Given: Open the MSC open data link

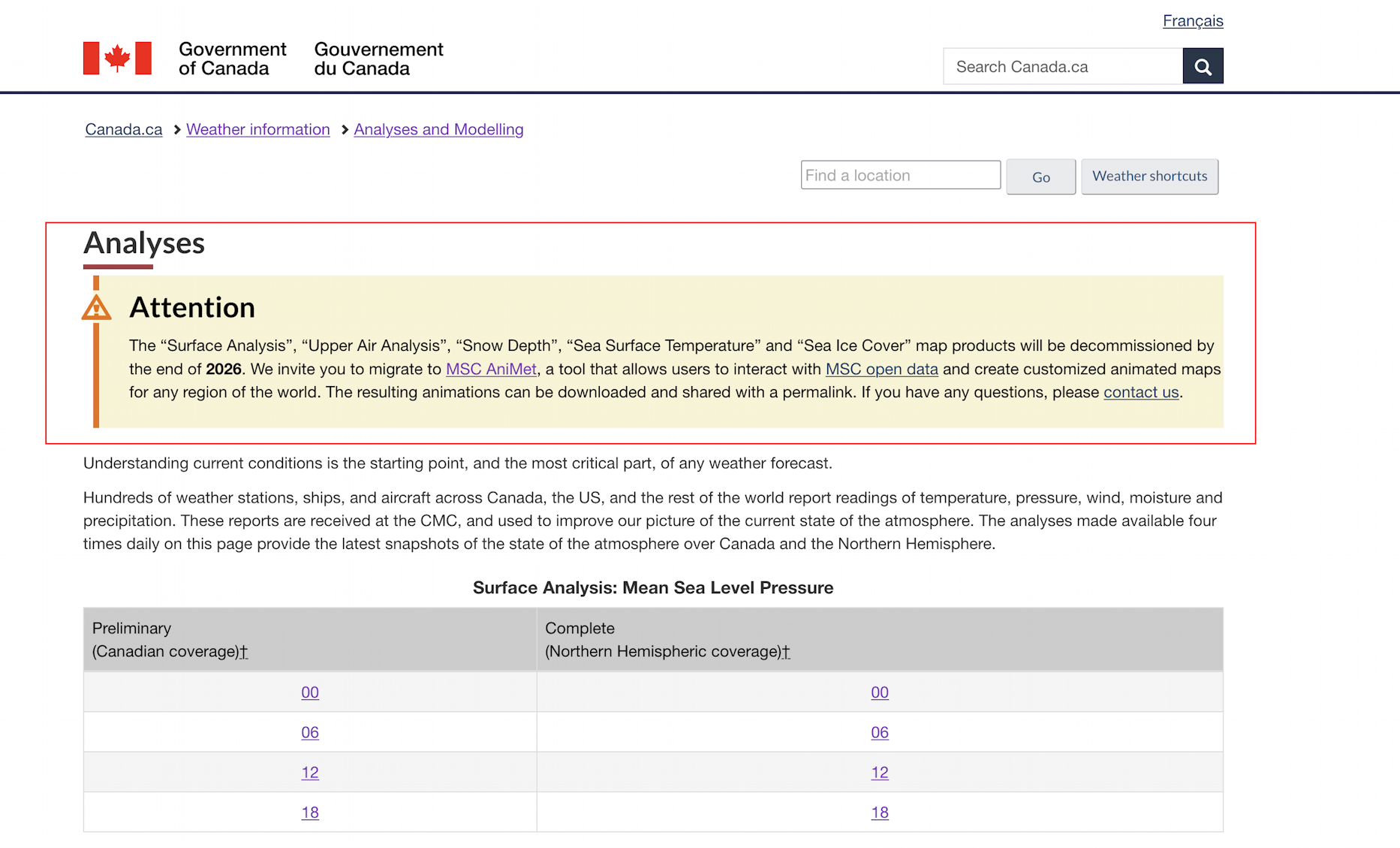Looking at the screenshot, I should pyautogui.click(x=881, y=369).
